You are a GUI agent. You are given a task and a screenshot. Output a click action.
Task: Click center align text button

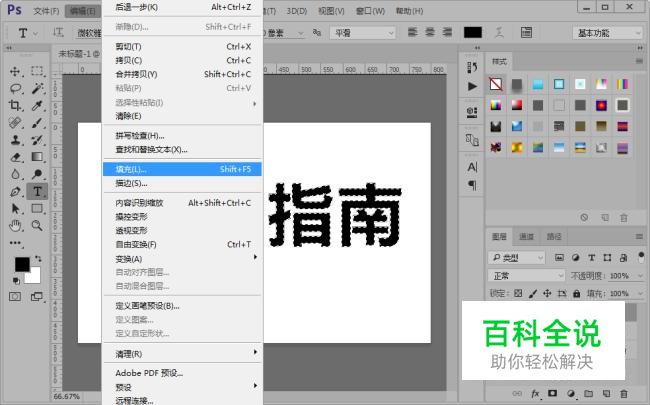[x=430, y=32]
